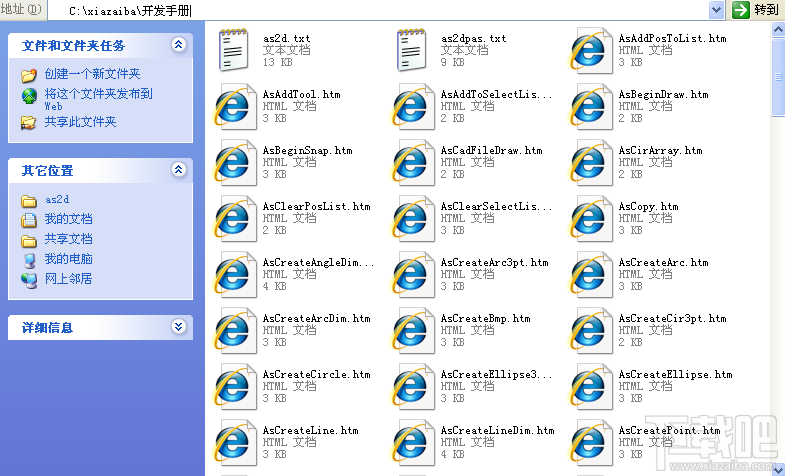Open 网上邻居 location link
Screen dimensions: 785x476
coord(68,279)
